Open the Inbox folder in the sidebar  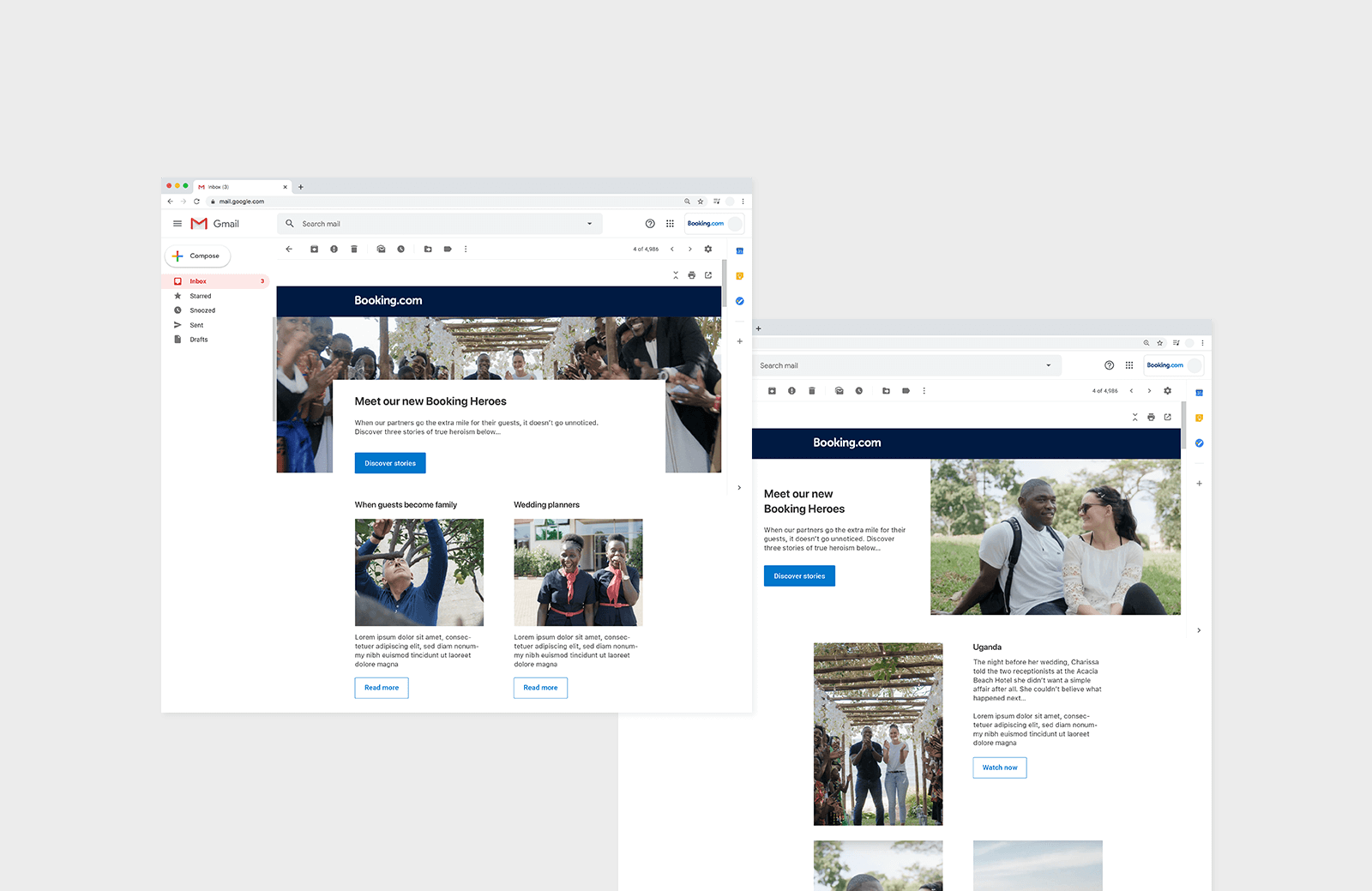coord(216,281)
